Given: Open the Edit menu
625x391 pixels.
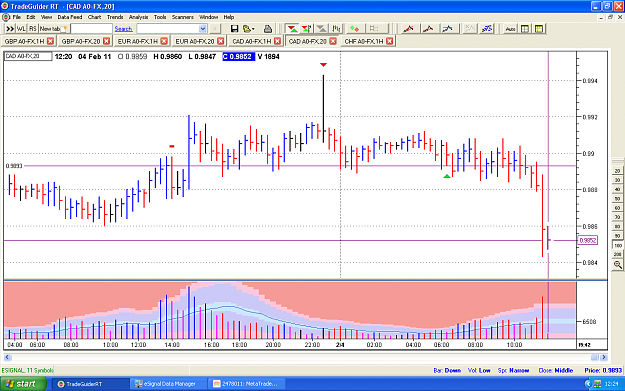Looking at the screenshot, I should point(31,17).
